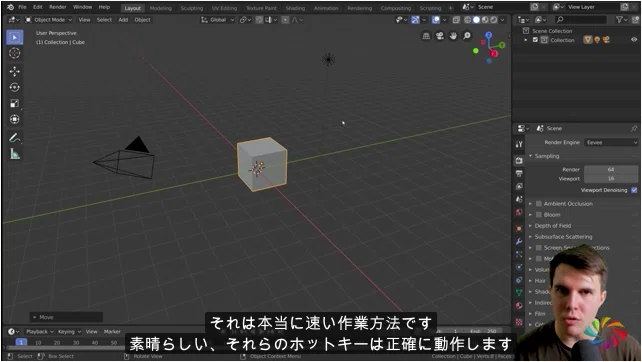This screenshot has width=642, height=362.
Task: Toggle viewport gizmos button
Action: pos(415,20)
